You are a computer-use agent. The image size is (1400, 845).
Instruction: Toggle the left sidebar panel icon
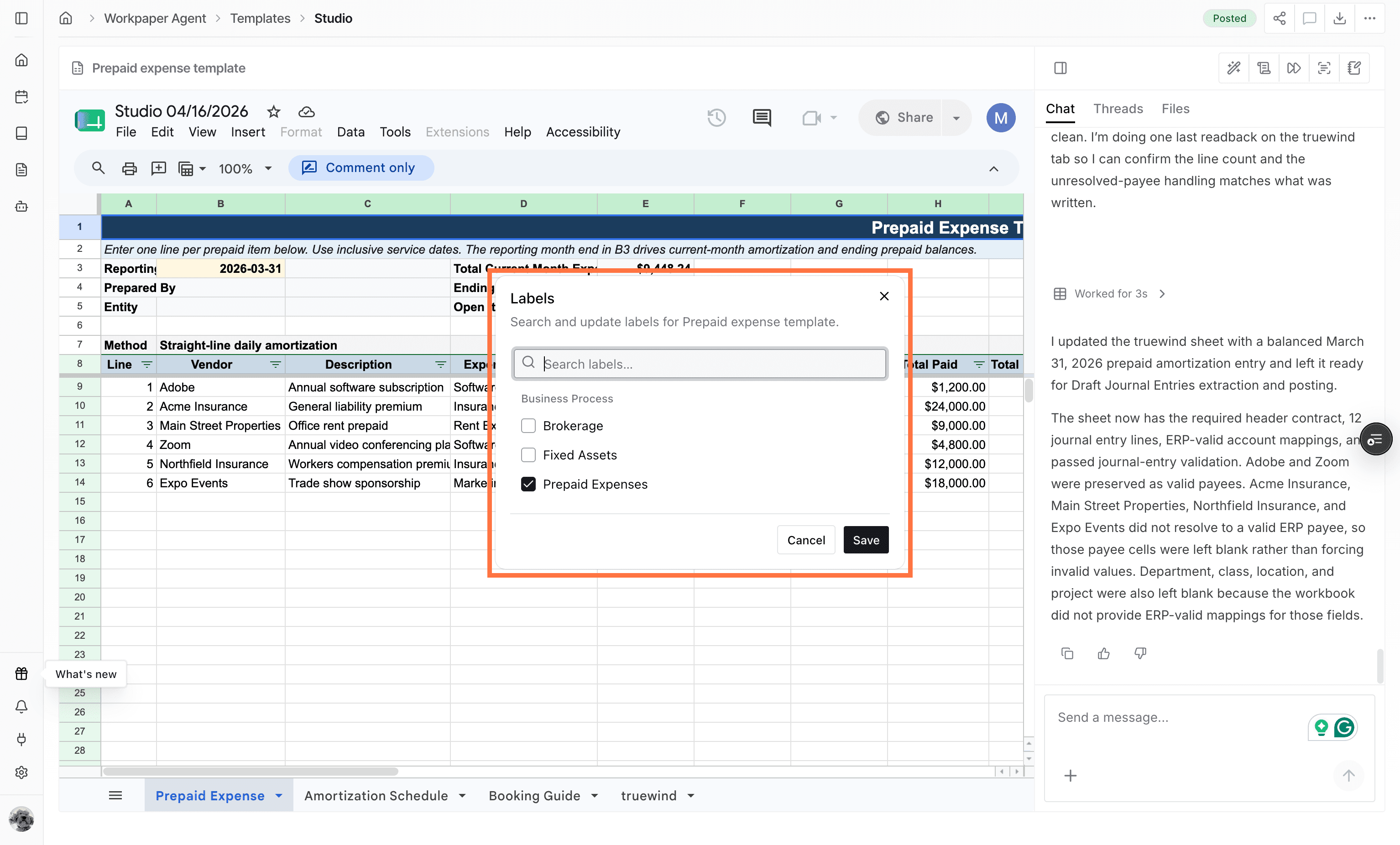21,18
